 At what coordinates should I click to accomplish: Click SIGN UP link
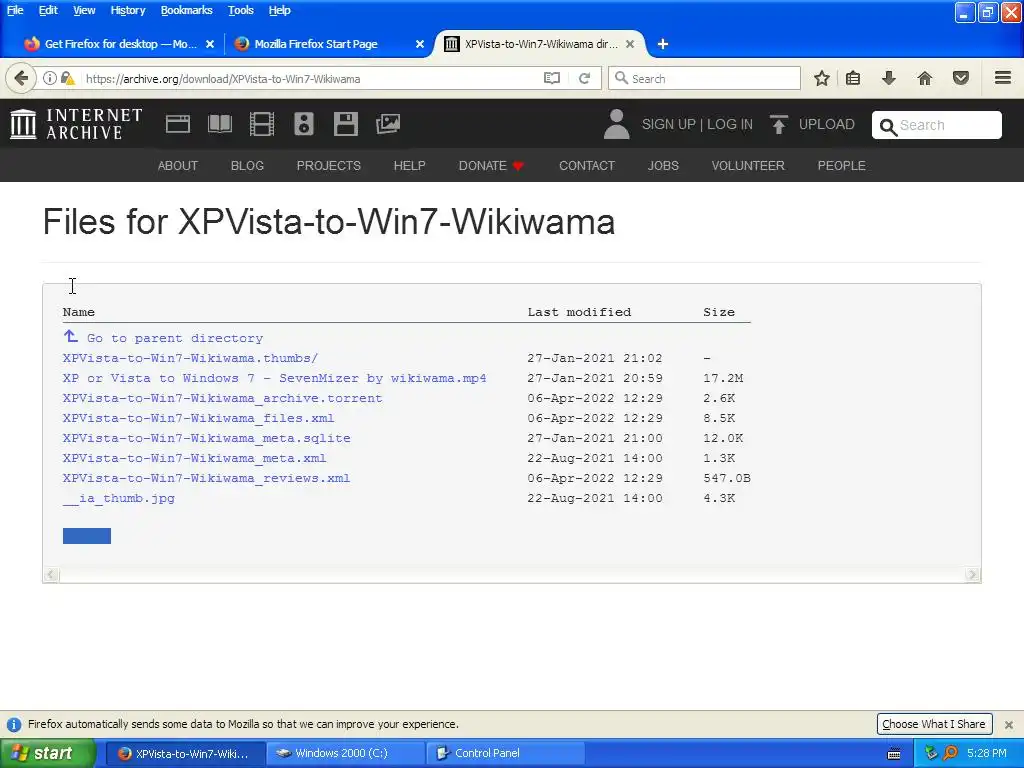(x=669, y=124)
